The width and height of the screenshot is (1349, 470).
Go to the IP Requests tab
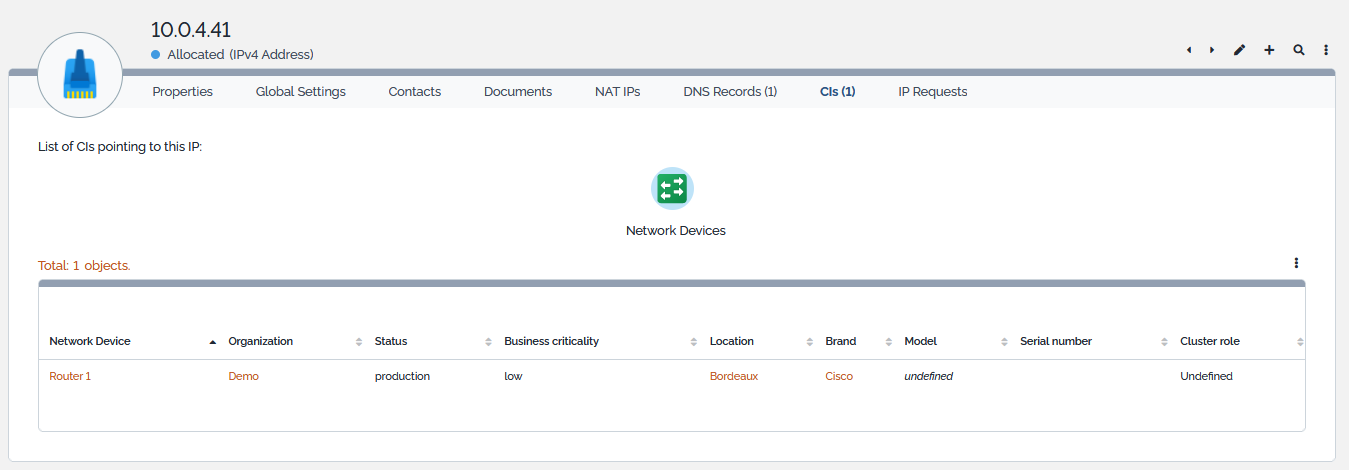(932, 91)
